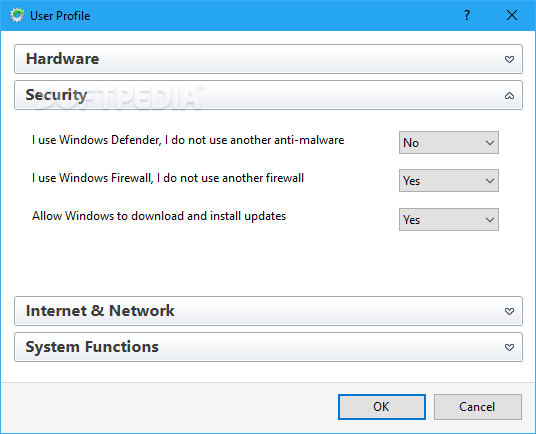Open the Windows updates Yes dropdown
536x434 pixels.
tap(448, 219)
